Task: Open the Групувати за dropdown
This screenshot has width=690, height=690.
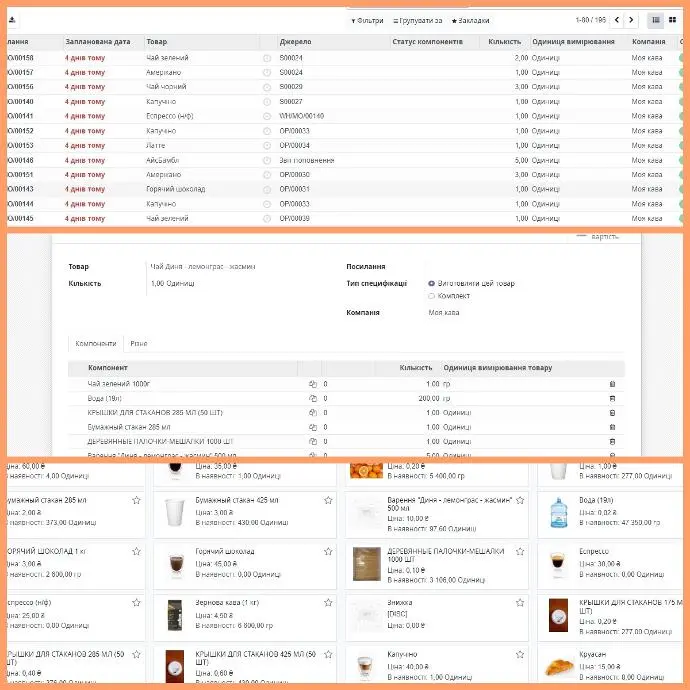Action: point(417,20)
